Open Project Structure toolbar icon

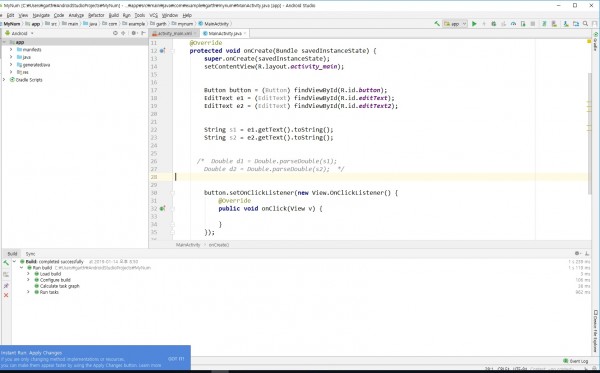tap(576, 24)
